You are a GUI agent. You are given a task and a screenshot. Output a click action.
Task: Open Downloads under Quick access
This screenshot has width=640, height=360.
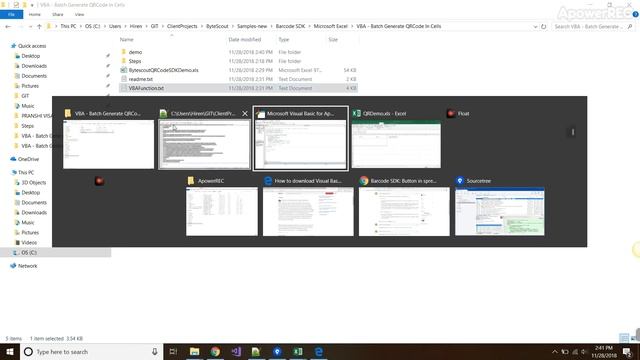click(34, 66)
